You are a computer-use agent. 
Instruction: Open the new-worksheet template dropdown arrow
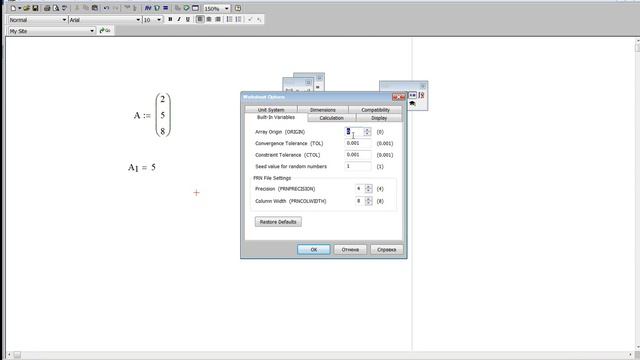click(19, 8)
